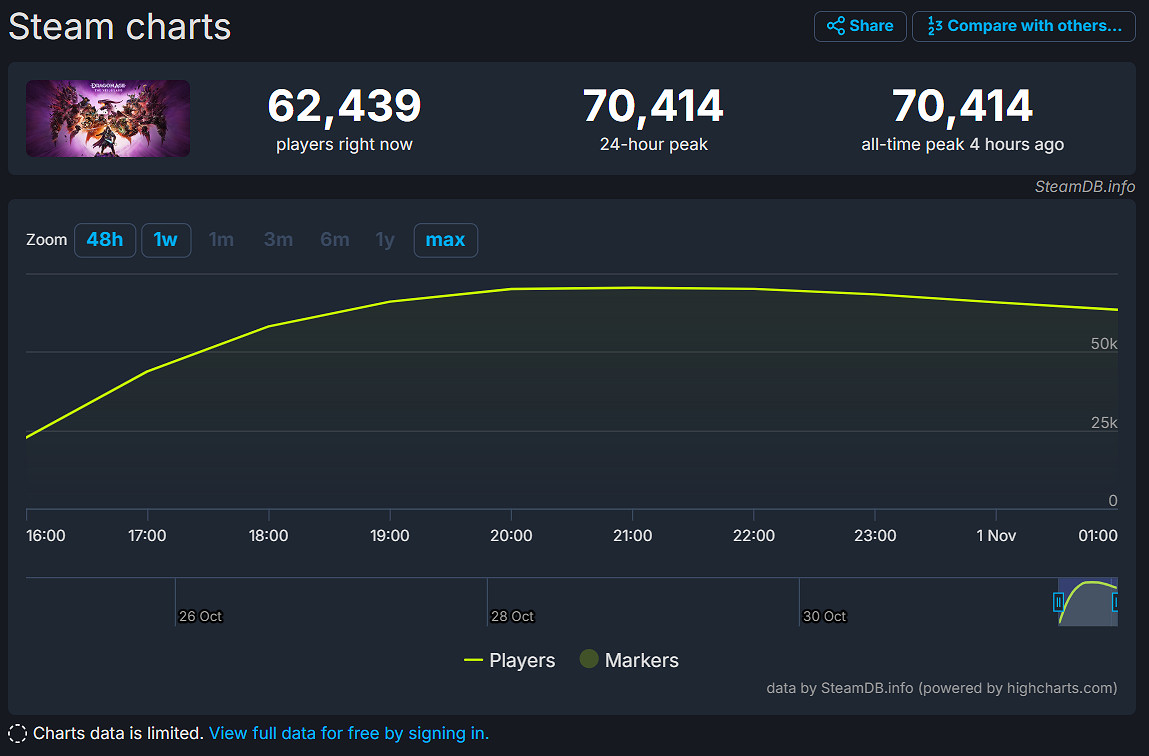The height and width of the screenshot is (756, 1149).
Task: Show max chart time range
Action: [445, 240]
